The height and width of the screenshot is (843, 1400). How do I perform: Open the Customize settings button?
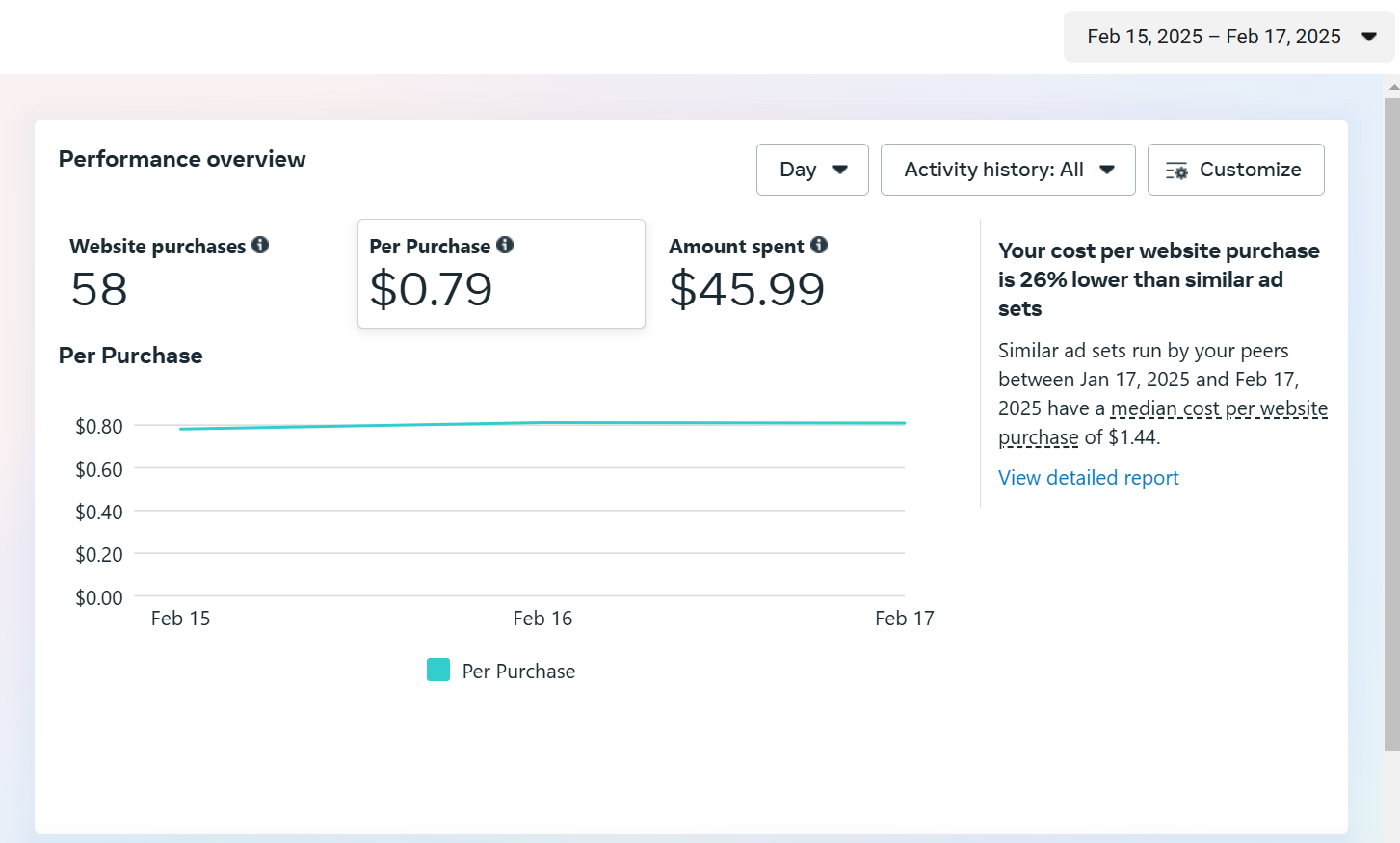point(1235,170)
